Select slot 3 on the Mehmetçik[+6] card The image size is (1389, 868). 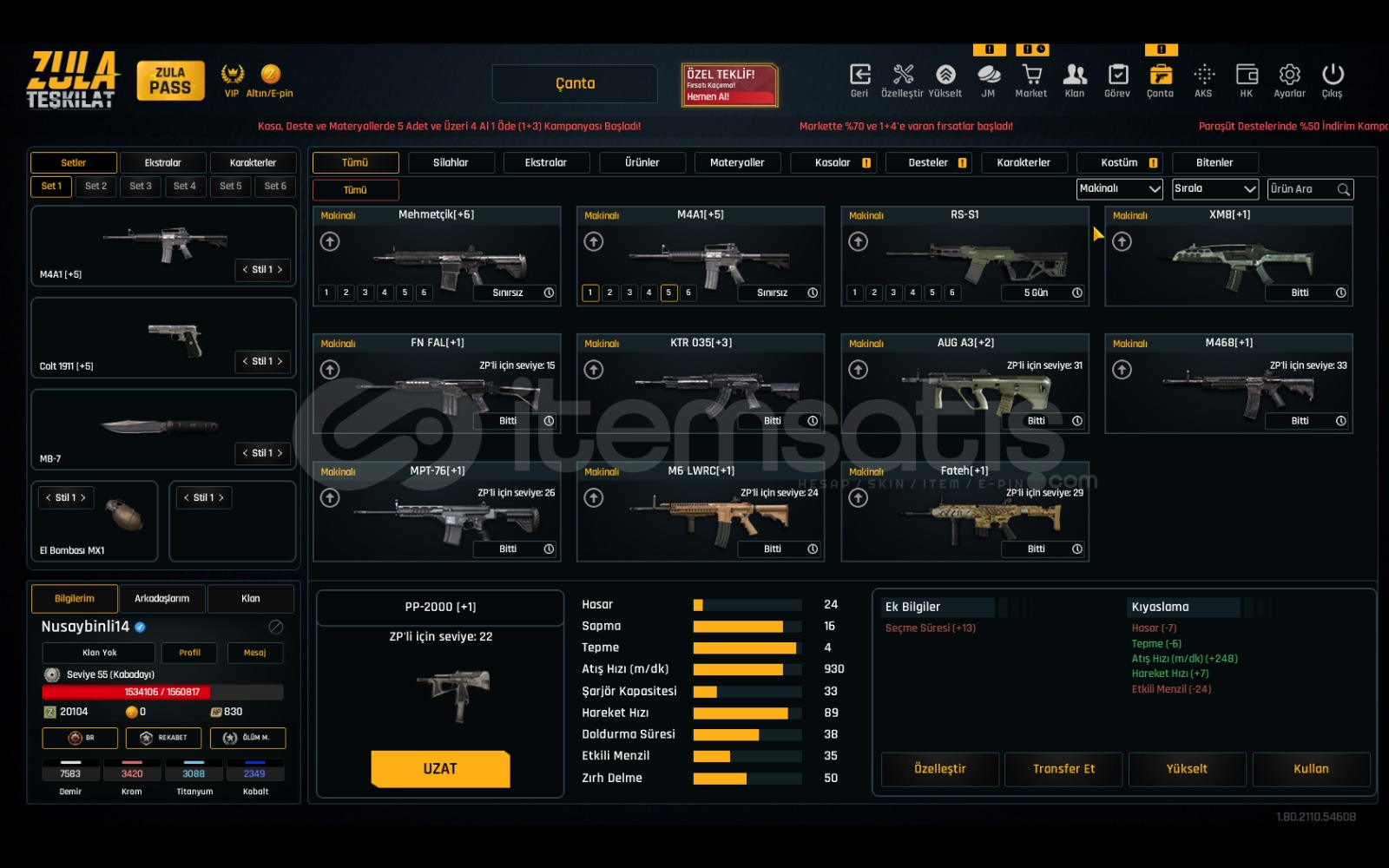(365, 293)
